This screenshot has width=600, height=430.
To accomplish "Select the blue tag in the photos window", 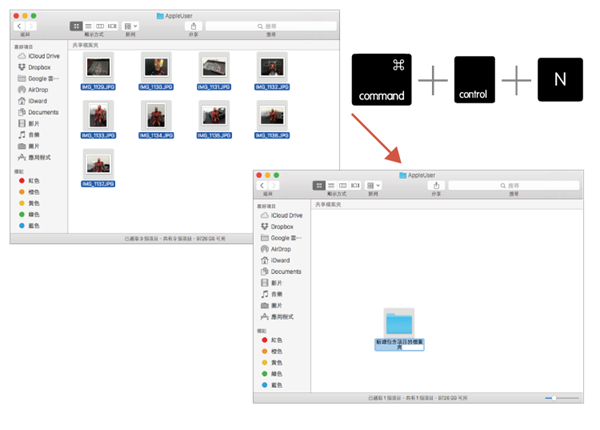I will coord(29,226).
